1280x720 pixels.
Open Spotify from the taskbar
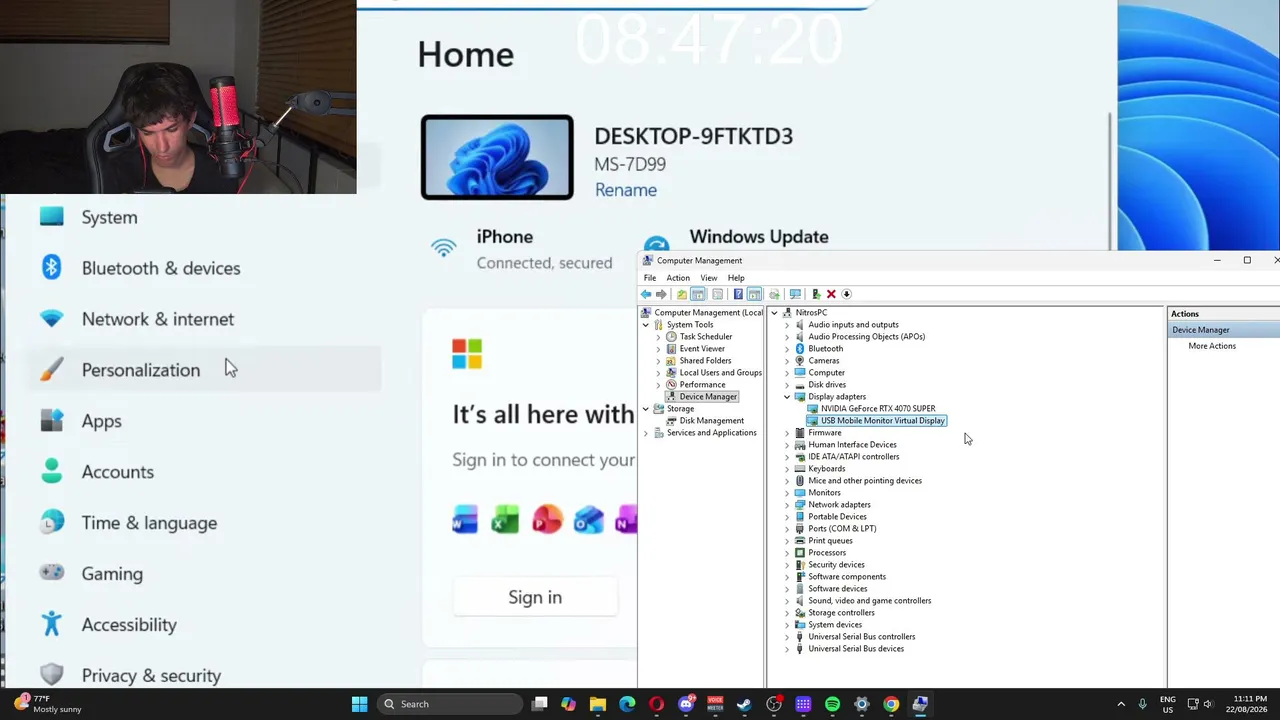pos(832,704)
